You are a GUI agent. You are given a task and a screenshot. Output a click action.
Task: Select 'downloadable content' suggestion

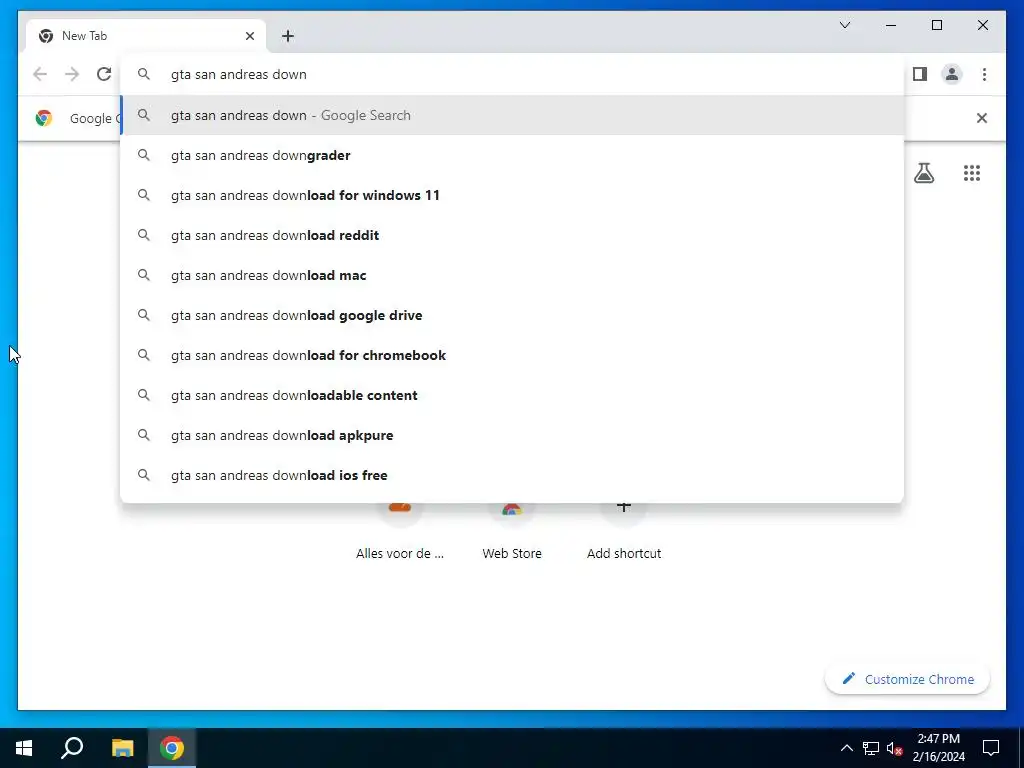point(513,395)
